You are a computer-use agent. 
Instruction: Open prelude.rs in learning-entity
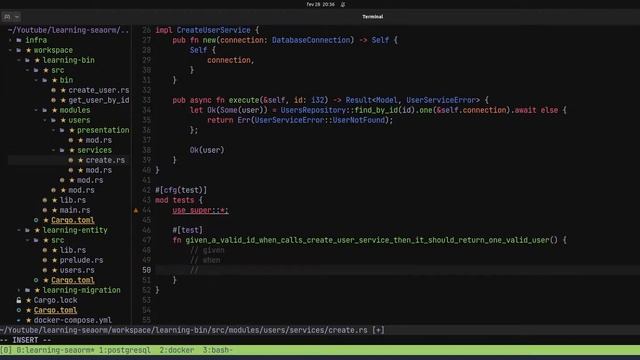pos(82,260)
